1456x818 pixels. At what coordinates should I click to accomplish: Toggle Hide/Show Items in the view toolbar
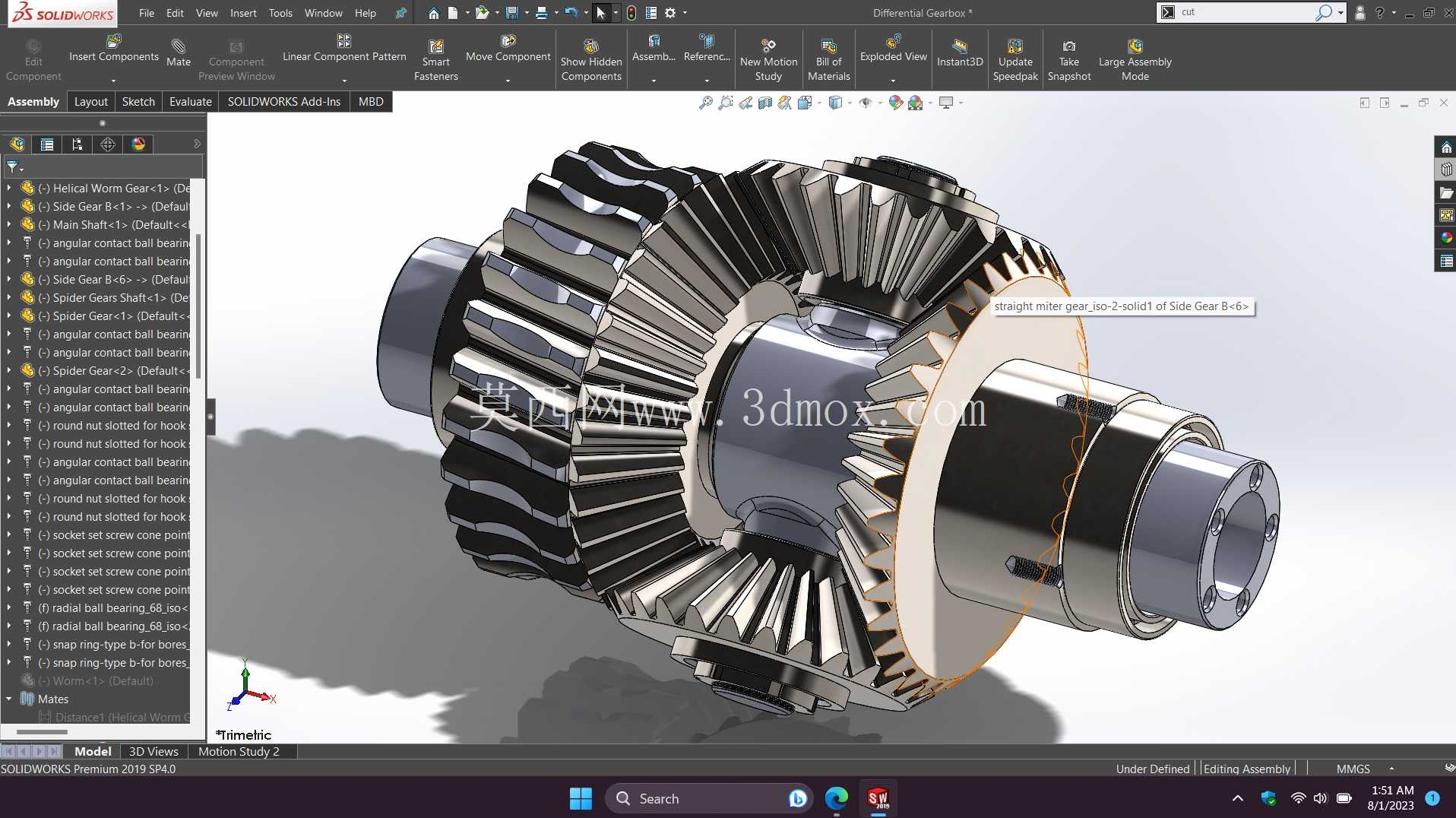click(x=866, y=103)
